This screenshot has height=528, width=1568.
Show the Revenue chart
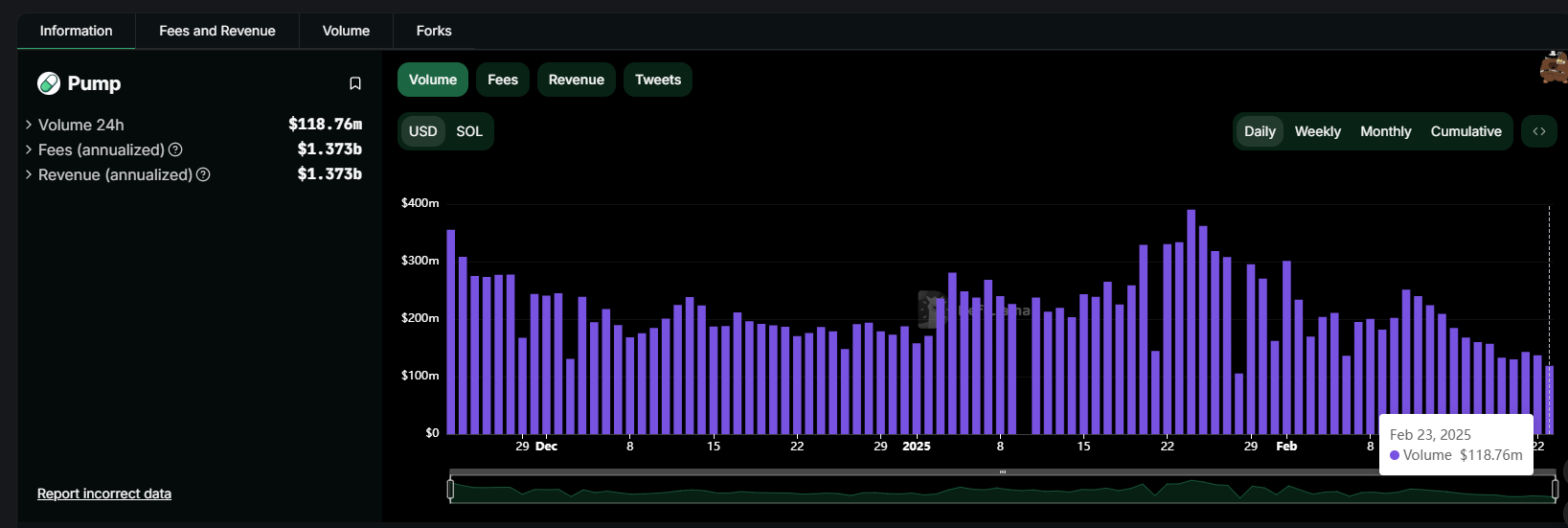coord(576,80)
